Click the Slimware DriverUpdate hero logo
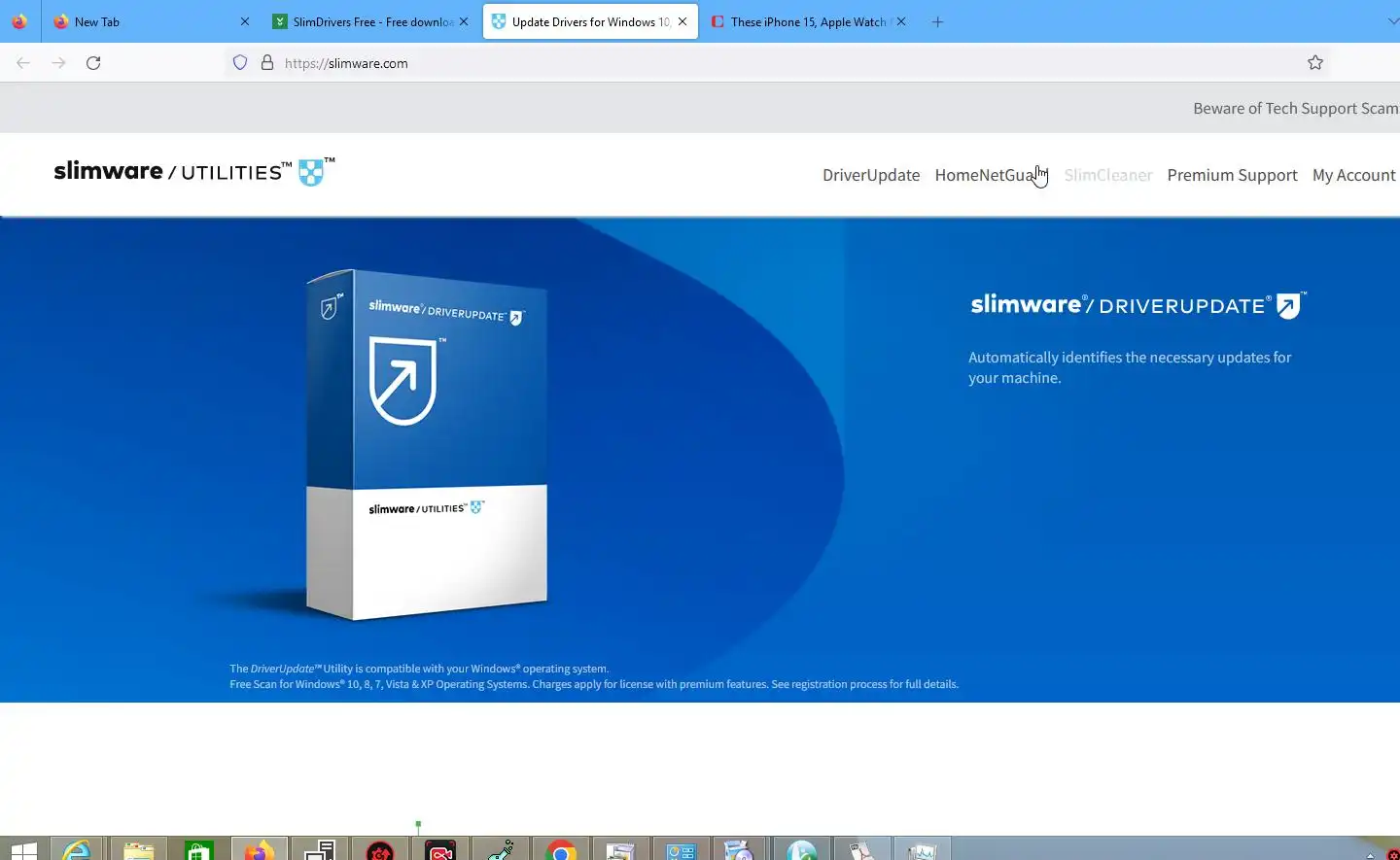1400x860 pixels. (x=1138, y=305)
